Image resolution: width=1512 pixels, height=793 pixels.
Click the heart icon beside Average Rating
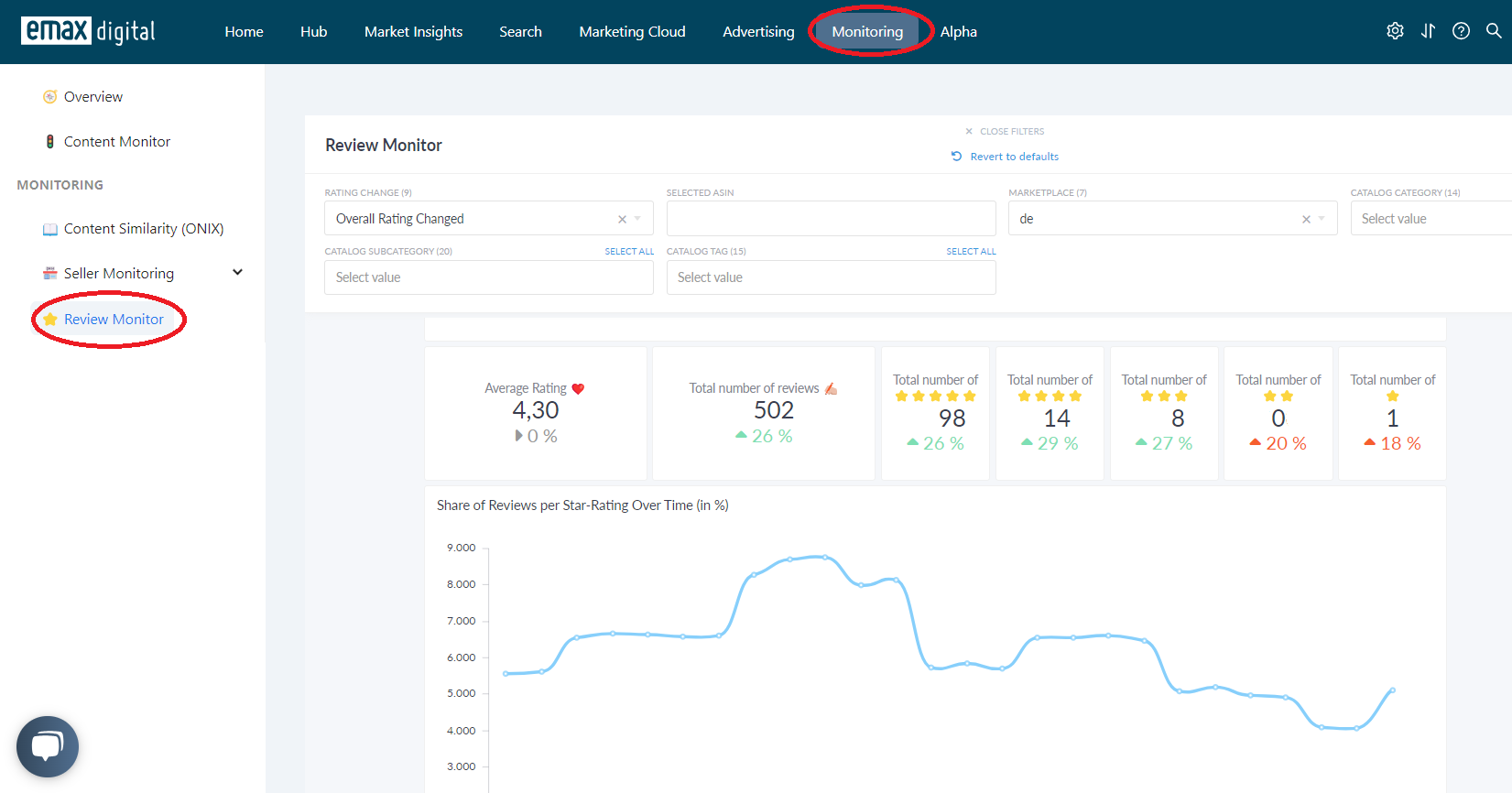[578, 389]
